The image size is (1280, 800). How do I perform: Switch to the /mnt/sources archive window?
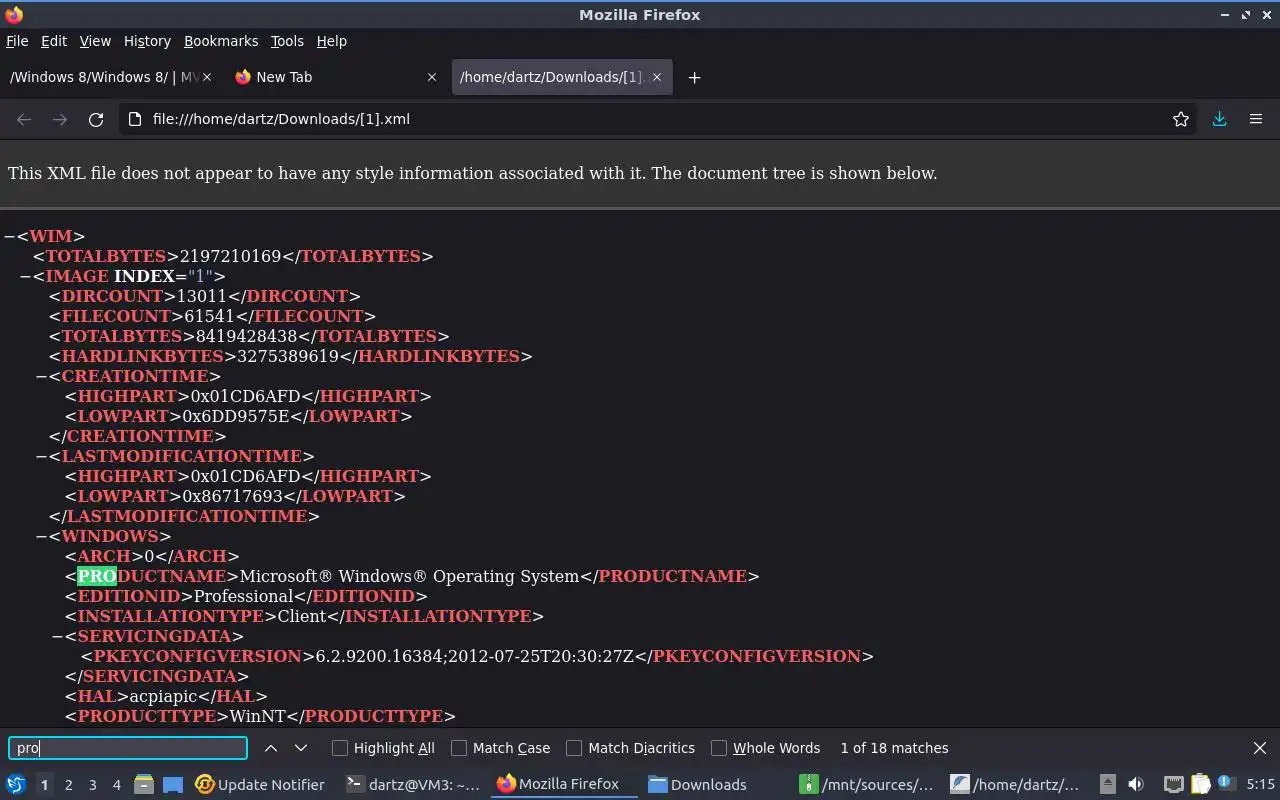pos(867,785)
